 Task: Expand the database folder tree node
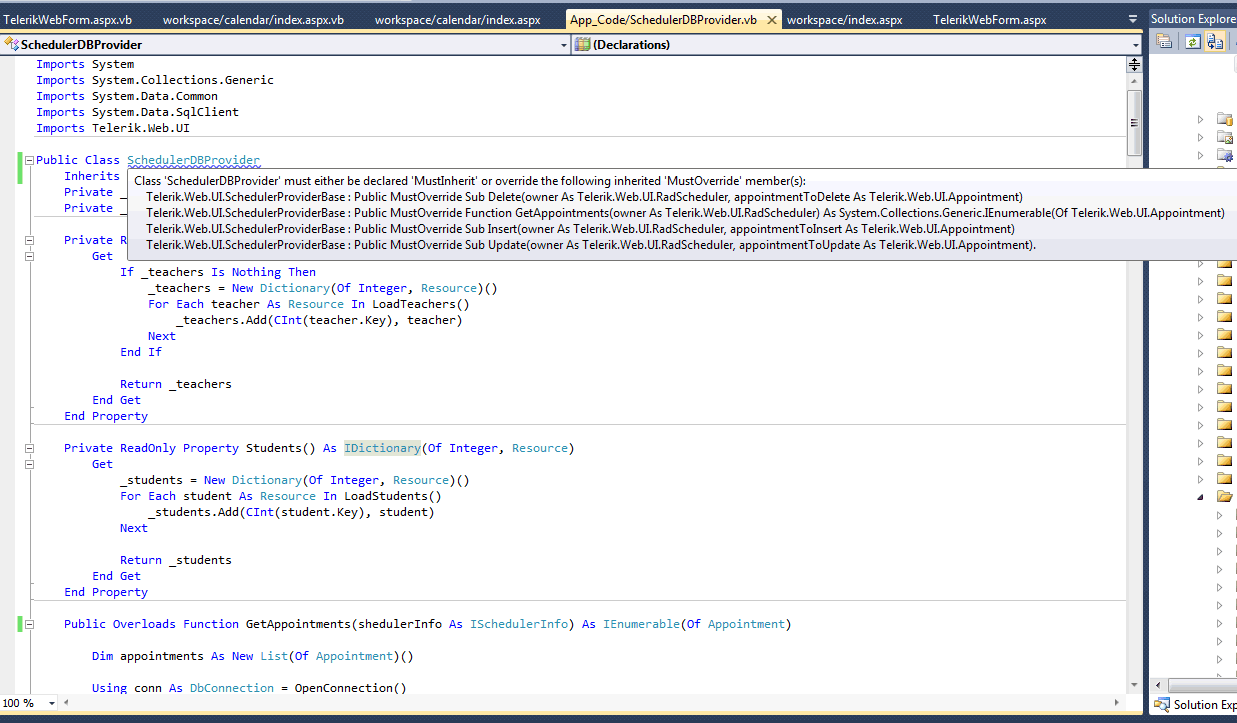coord(1201,119)
